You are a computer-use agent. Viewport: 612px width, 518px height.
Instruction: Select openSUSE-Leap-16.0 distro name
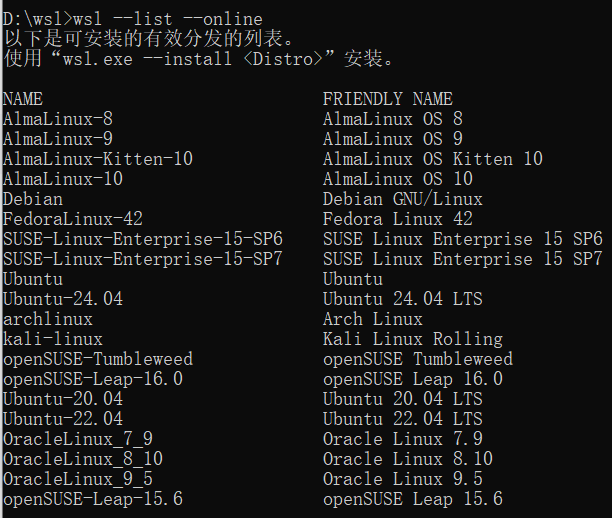[x=93, y=378]
